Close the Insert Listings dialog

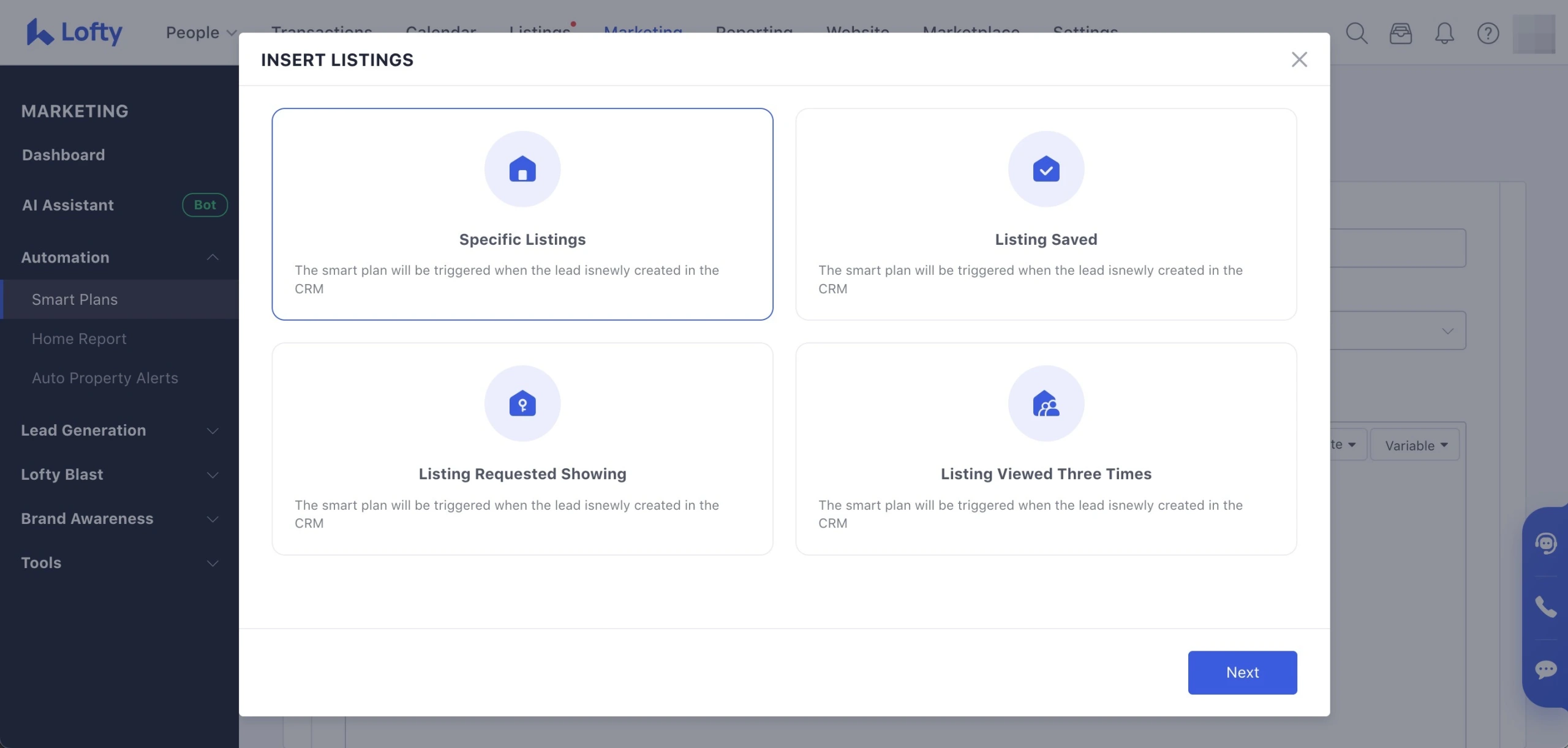tap(1298, 59)
